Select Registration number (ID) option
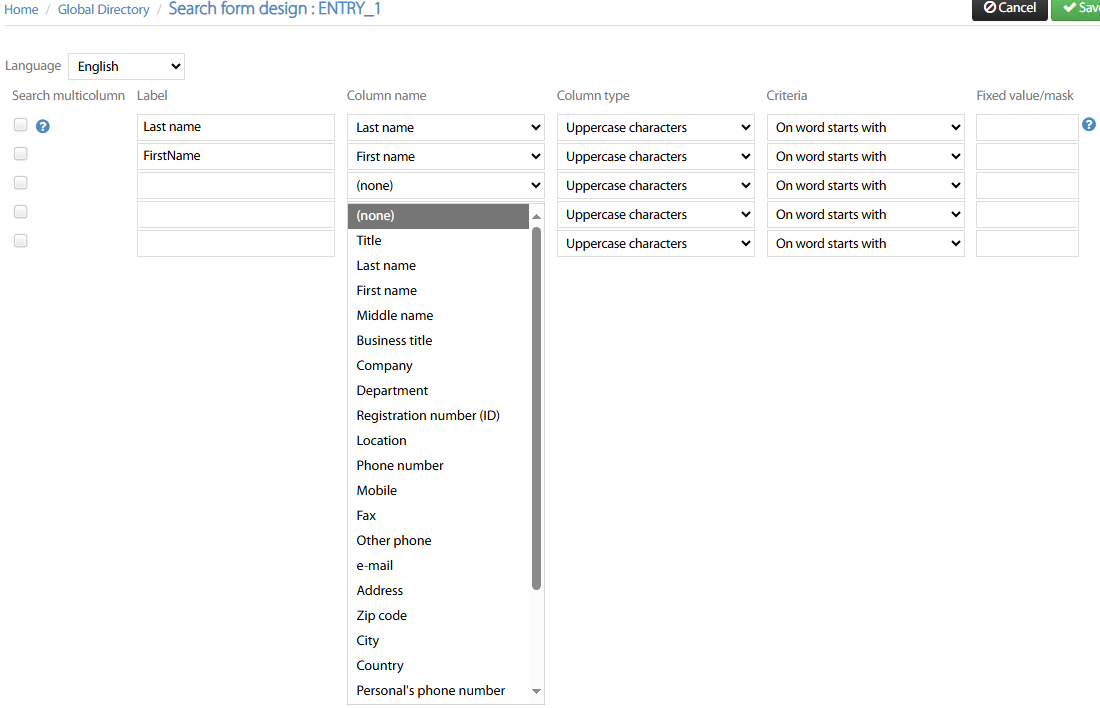 click(x=428, y=416)
